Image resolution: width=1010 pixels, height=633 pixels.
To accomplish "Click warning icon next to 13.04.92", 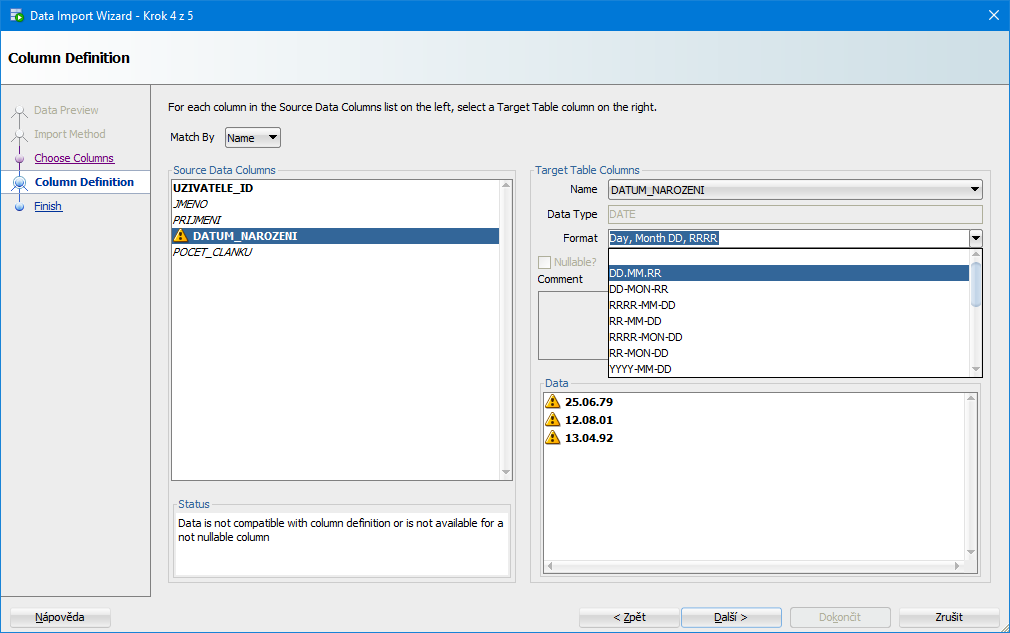I will click(x=553, y=437).
